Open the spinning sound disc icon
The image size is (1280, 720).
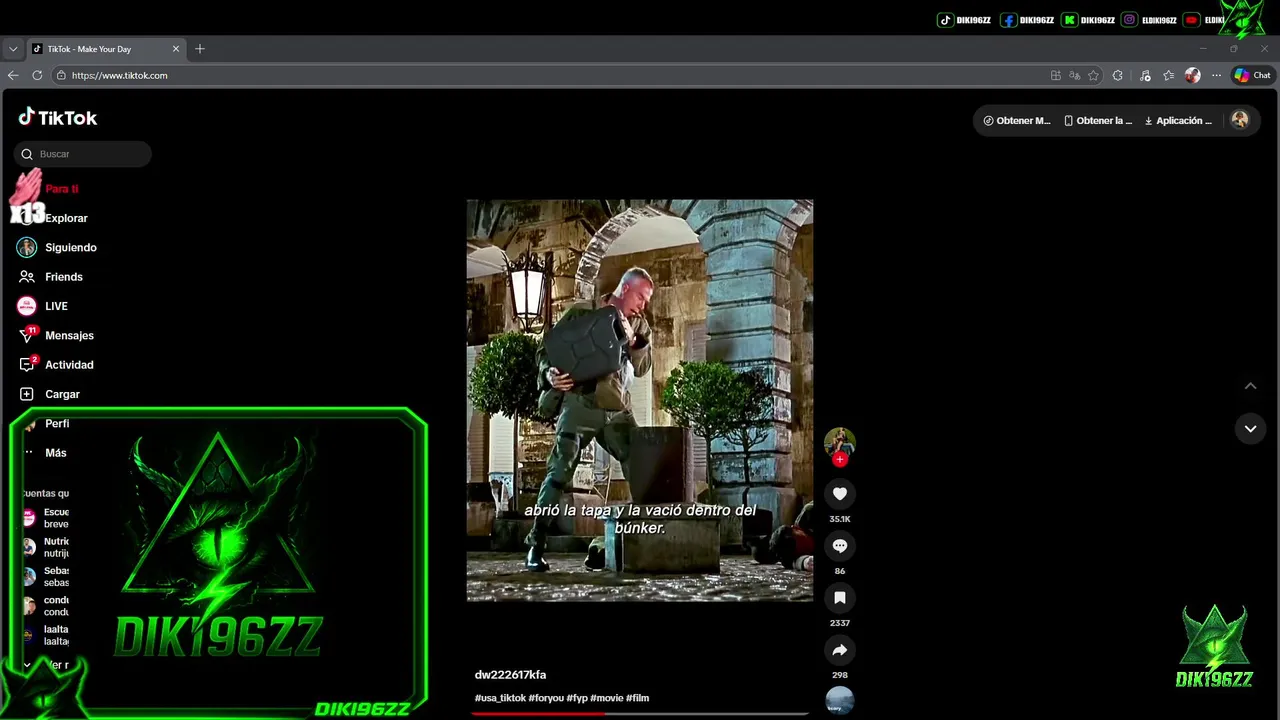tap(840, 700)
